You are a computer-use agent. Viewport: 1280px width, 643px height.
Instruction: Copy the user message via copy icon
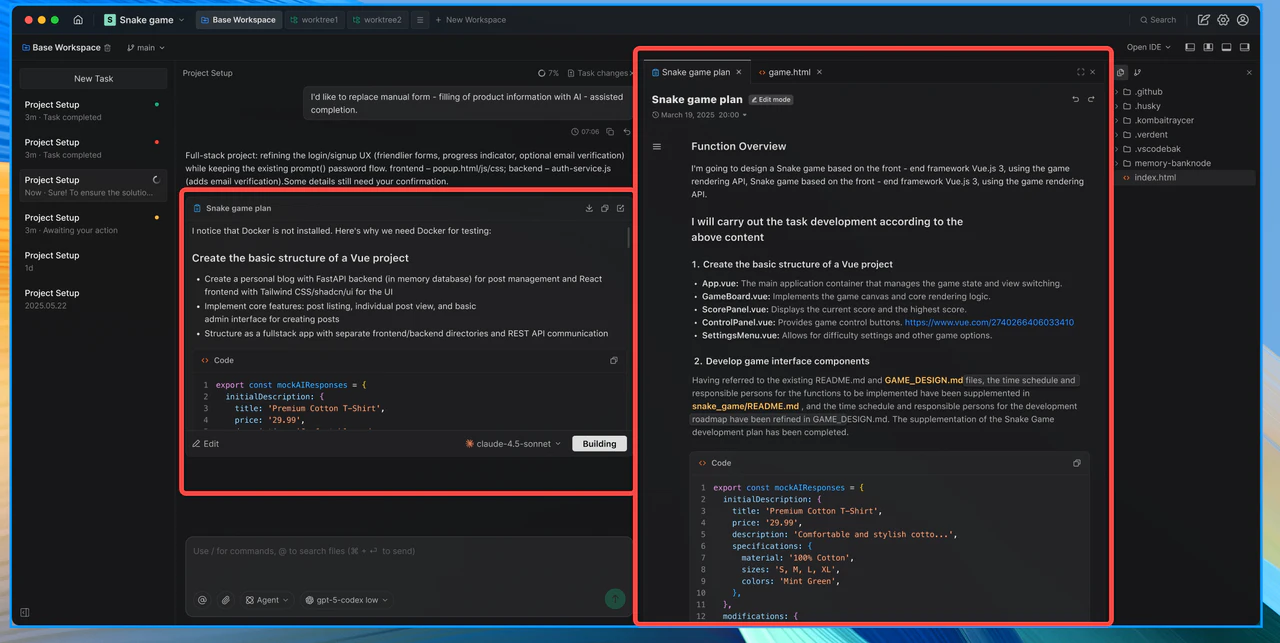coord(610,131)
